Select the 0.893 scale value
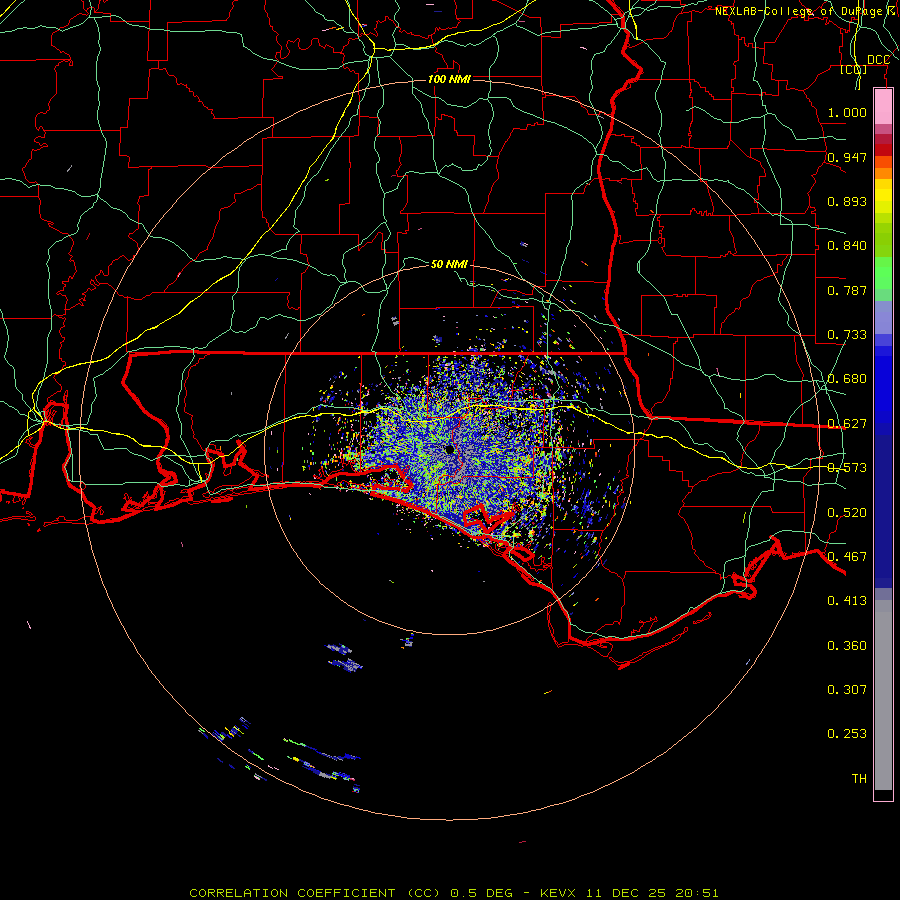The height and width of the screenshot is (900, 900). (847, 201)
